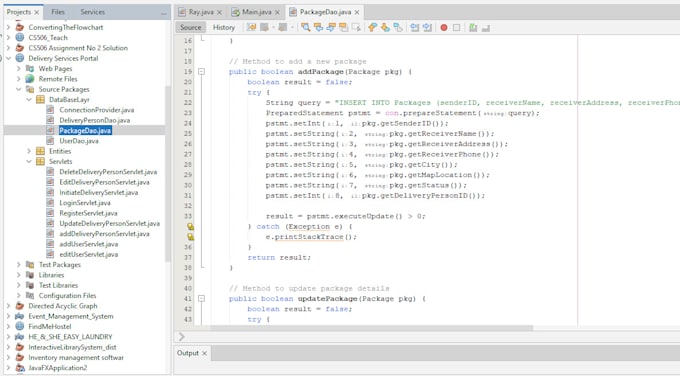The image size is (680, 376).
Task: Open the Main.java editor tab
Action: pos(257,12)
